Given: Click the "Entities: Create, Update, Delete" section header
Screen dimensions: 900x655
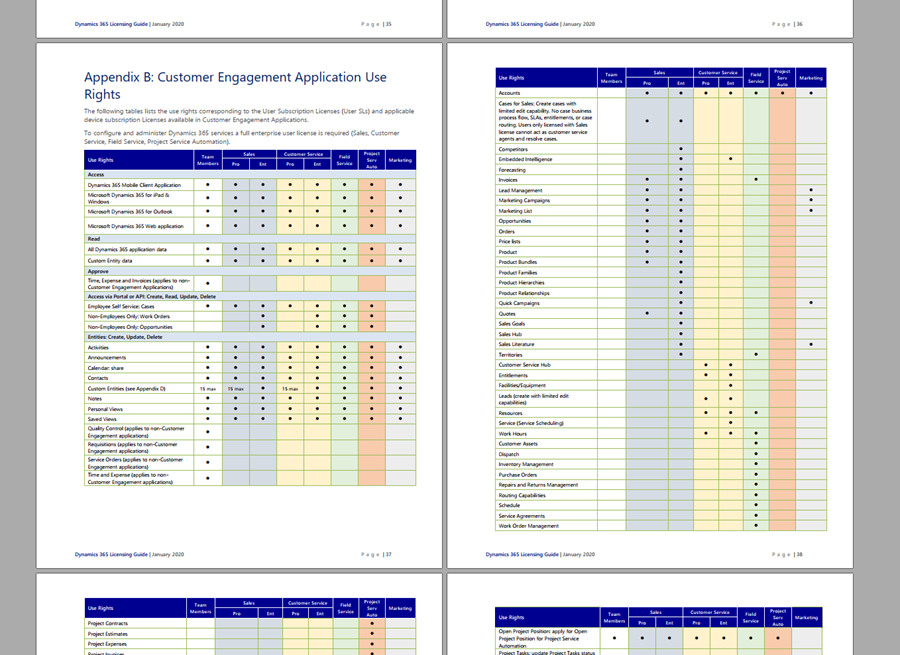Looking at the screenshot, I should coord(125,337).
